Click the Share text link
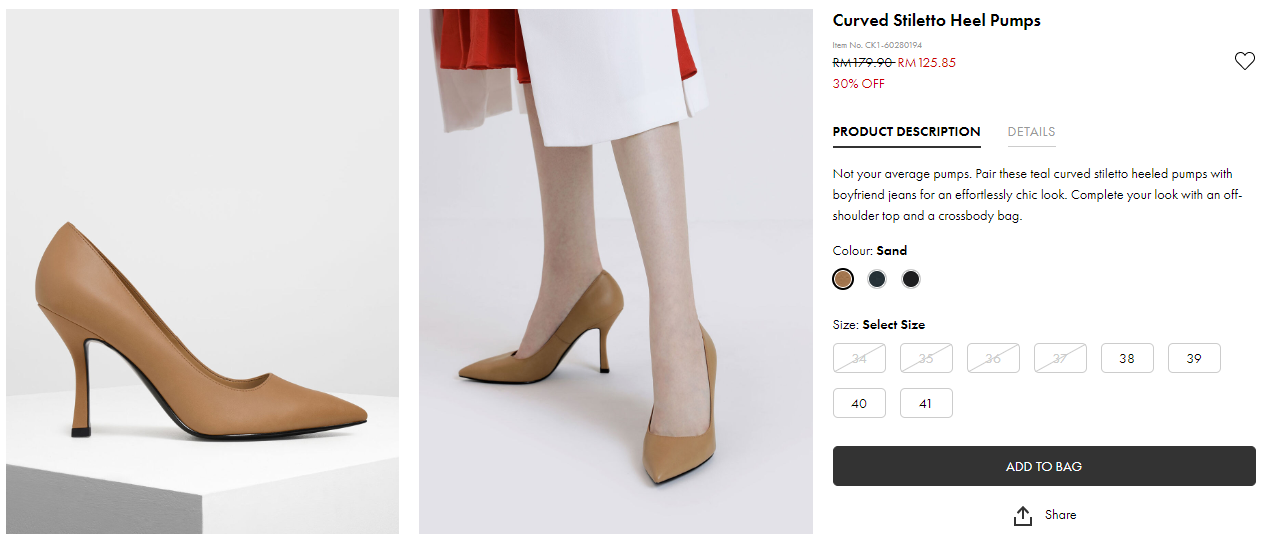 tap(1060, 515)
